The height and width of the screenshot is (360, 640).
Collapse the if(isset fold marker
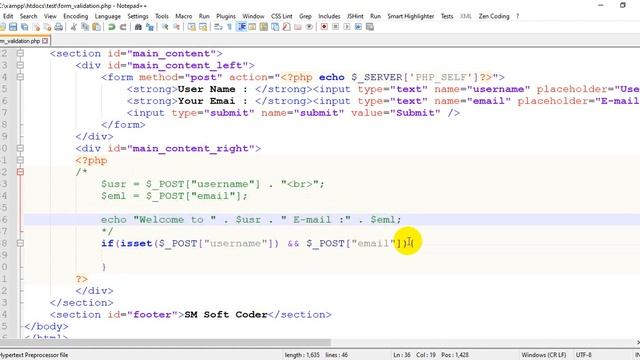click(20, 243)
